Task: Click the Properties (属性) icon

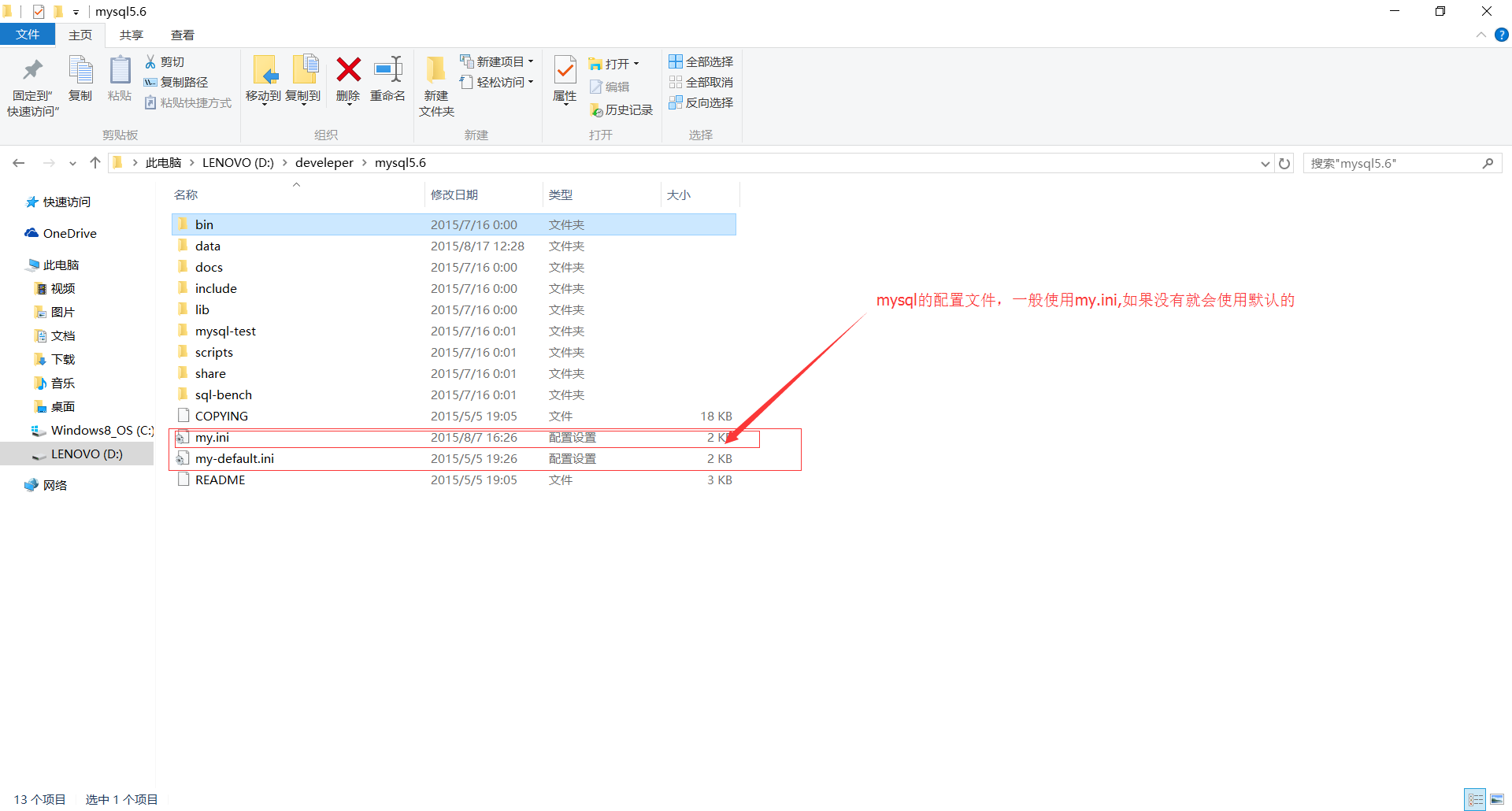Action: pos(565,70)
